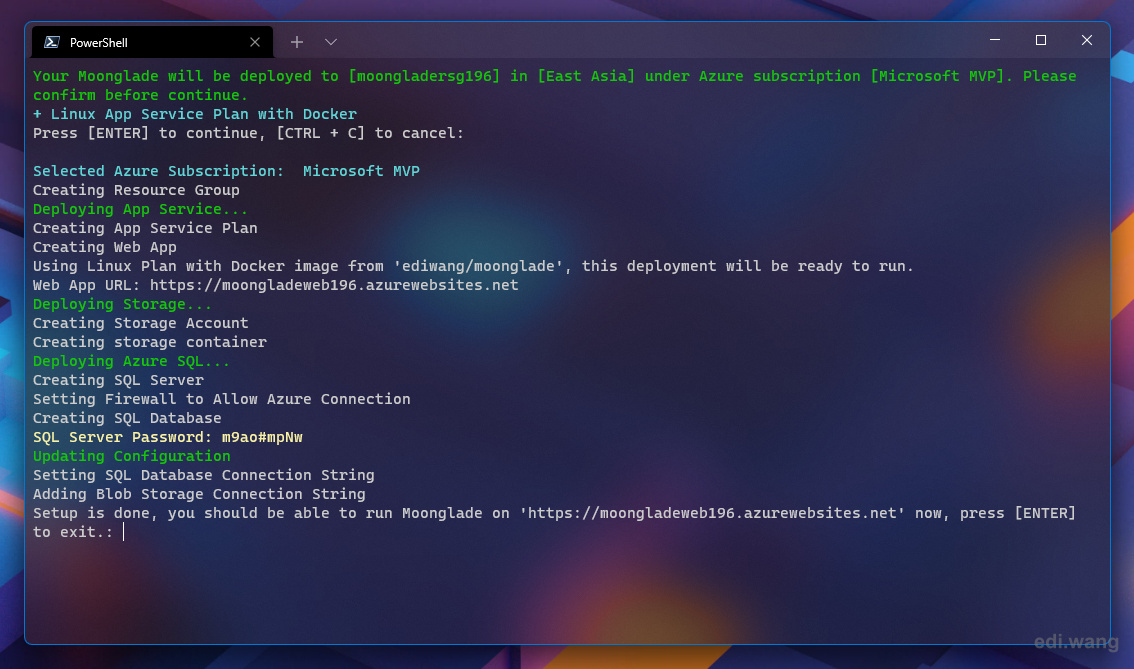Click the '[moongladersg196]' resource group text

pos(424,76)
